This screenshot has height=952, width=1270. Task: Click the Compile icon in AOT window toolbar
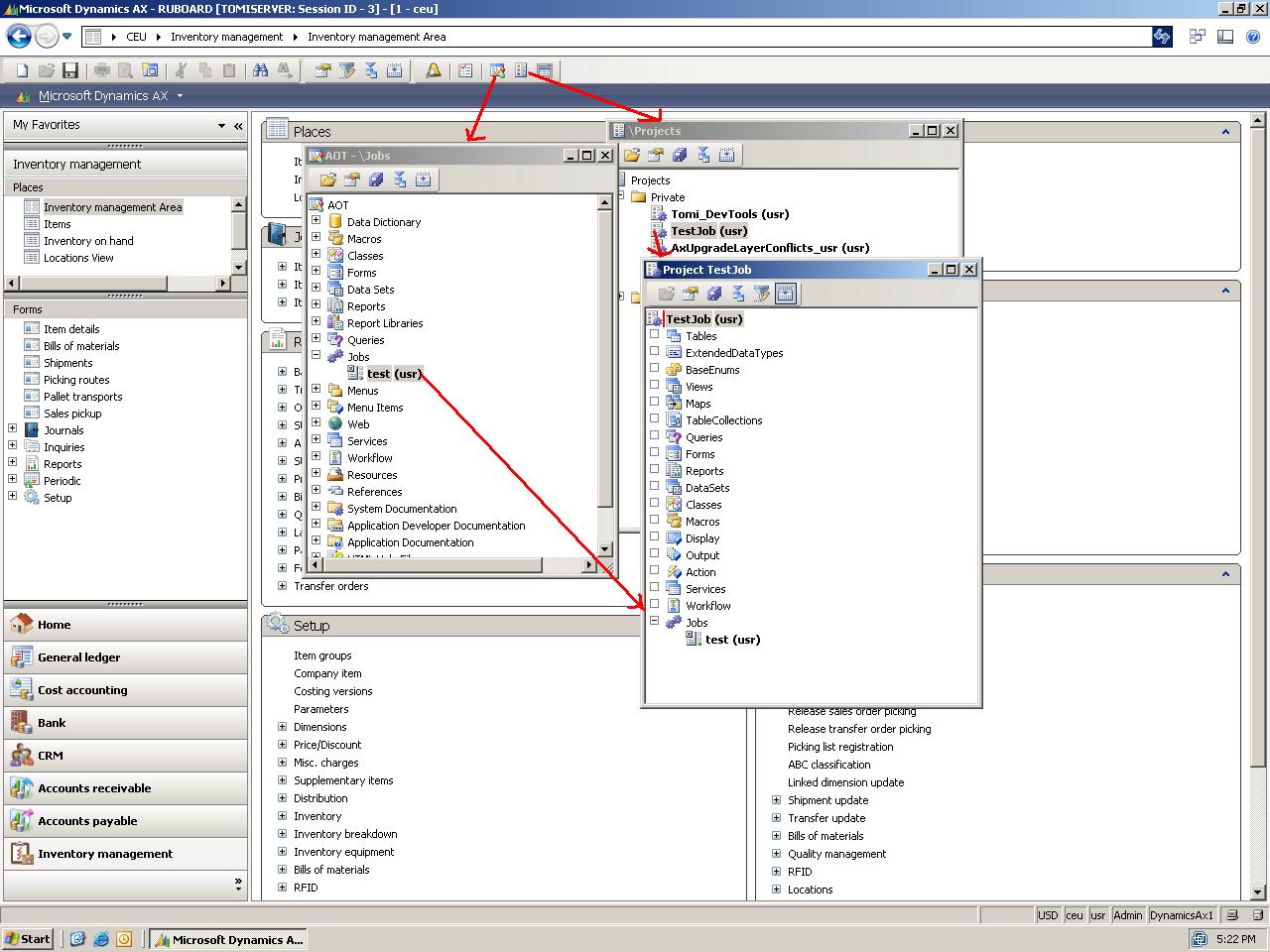tap(400, 179)
